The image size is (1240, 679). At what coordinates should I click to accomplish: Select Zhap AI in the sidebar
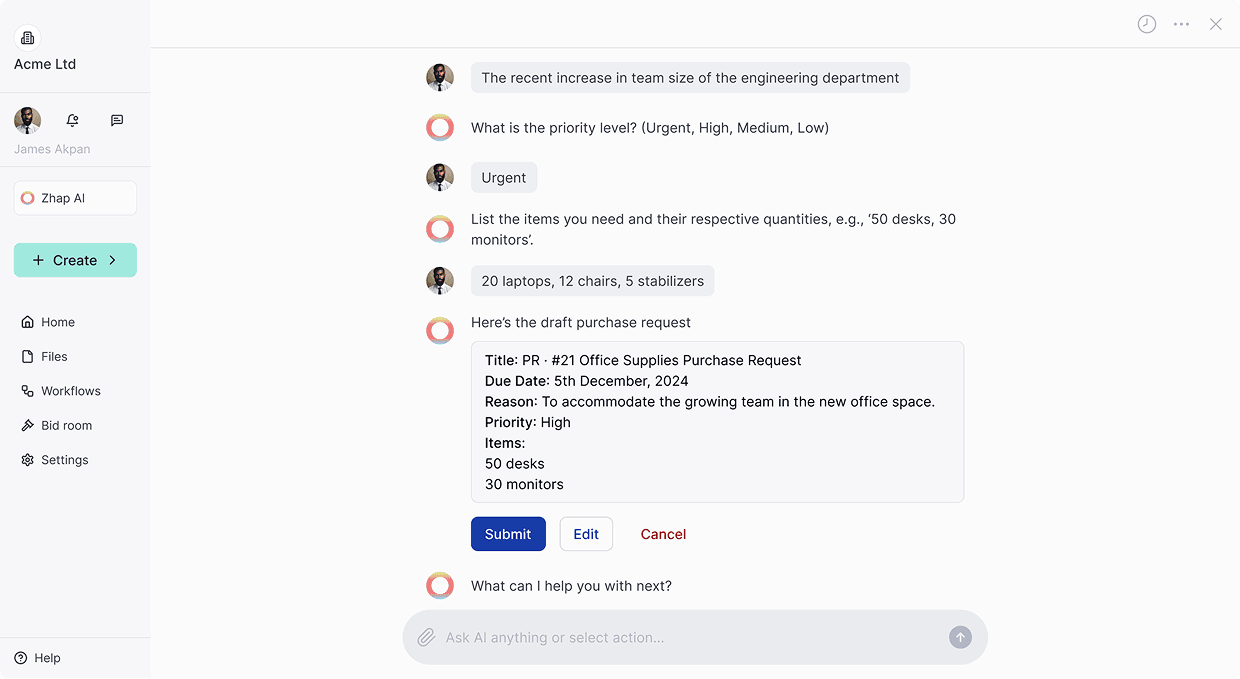(75, 198)
